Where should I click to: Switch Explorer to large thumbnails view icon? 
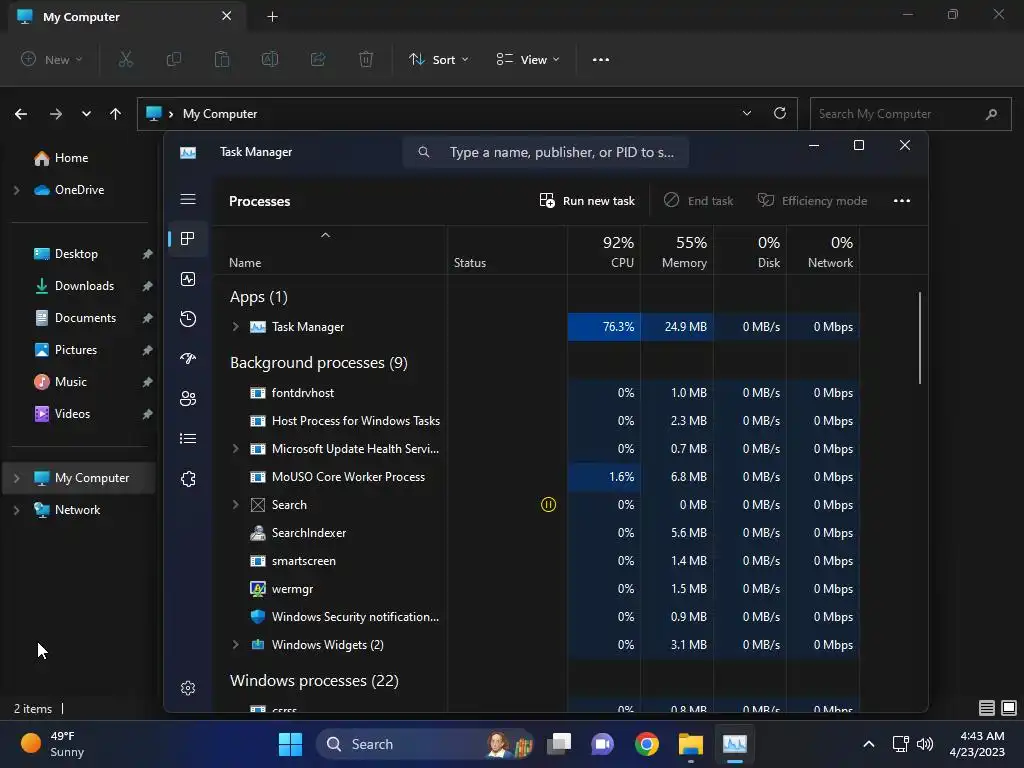1009,708
